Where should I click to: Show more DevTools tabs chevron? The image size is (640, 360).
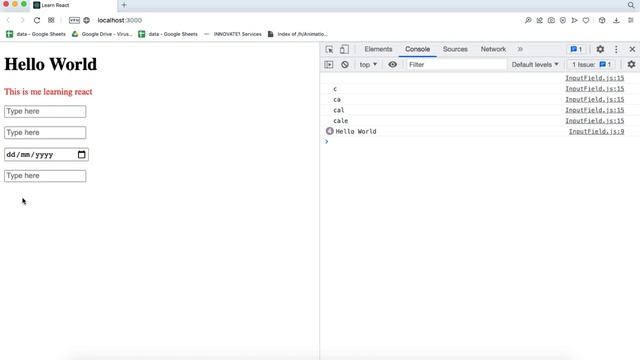(x=520, y=49)
